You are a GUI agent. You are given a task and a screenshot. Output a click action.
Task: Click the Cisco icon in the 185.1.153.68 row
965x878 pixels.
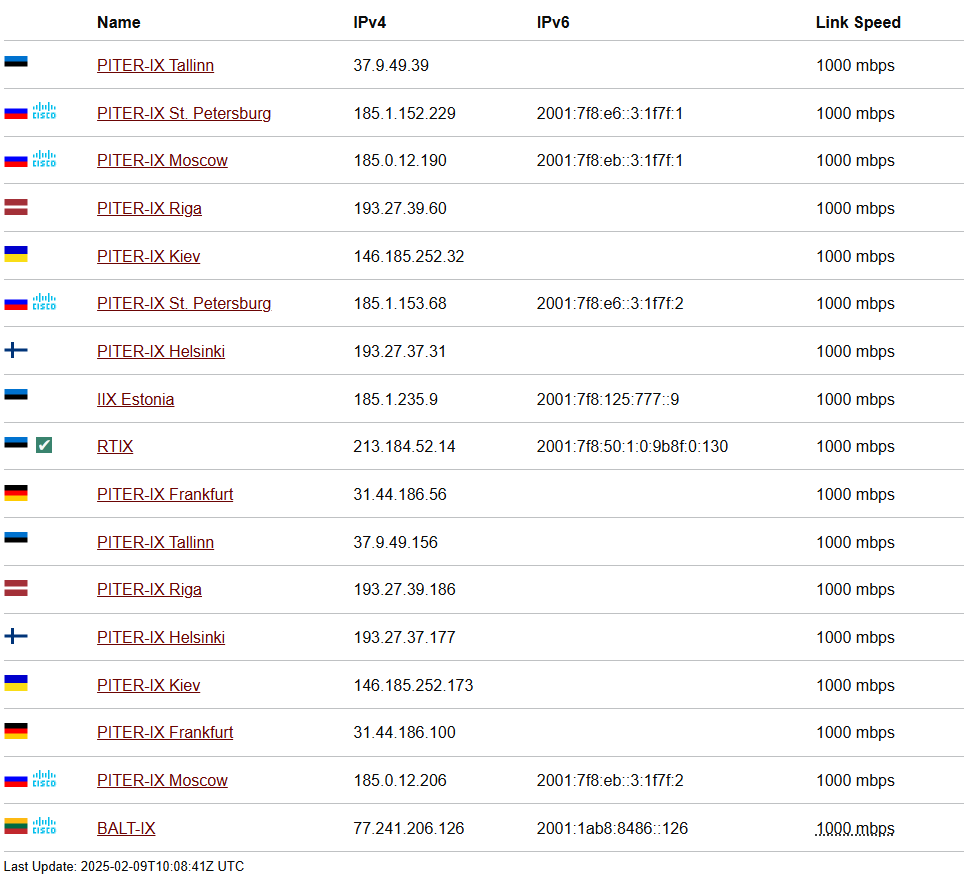(x=44, y=301)
